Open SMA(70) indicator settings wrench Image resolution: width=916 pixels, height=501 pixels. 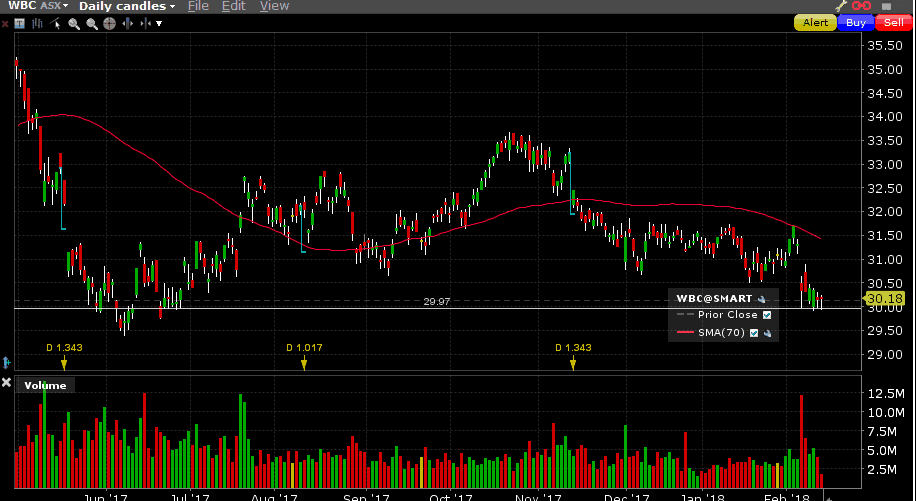pos(769,333)
